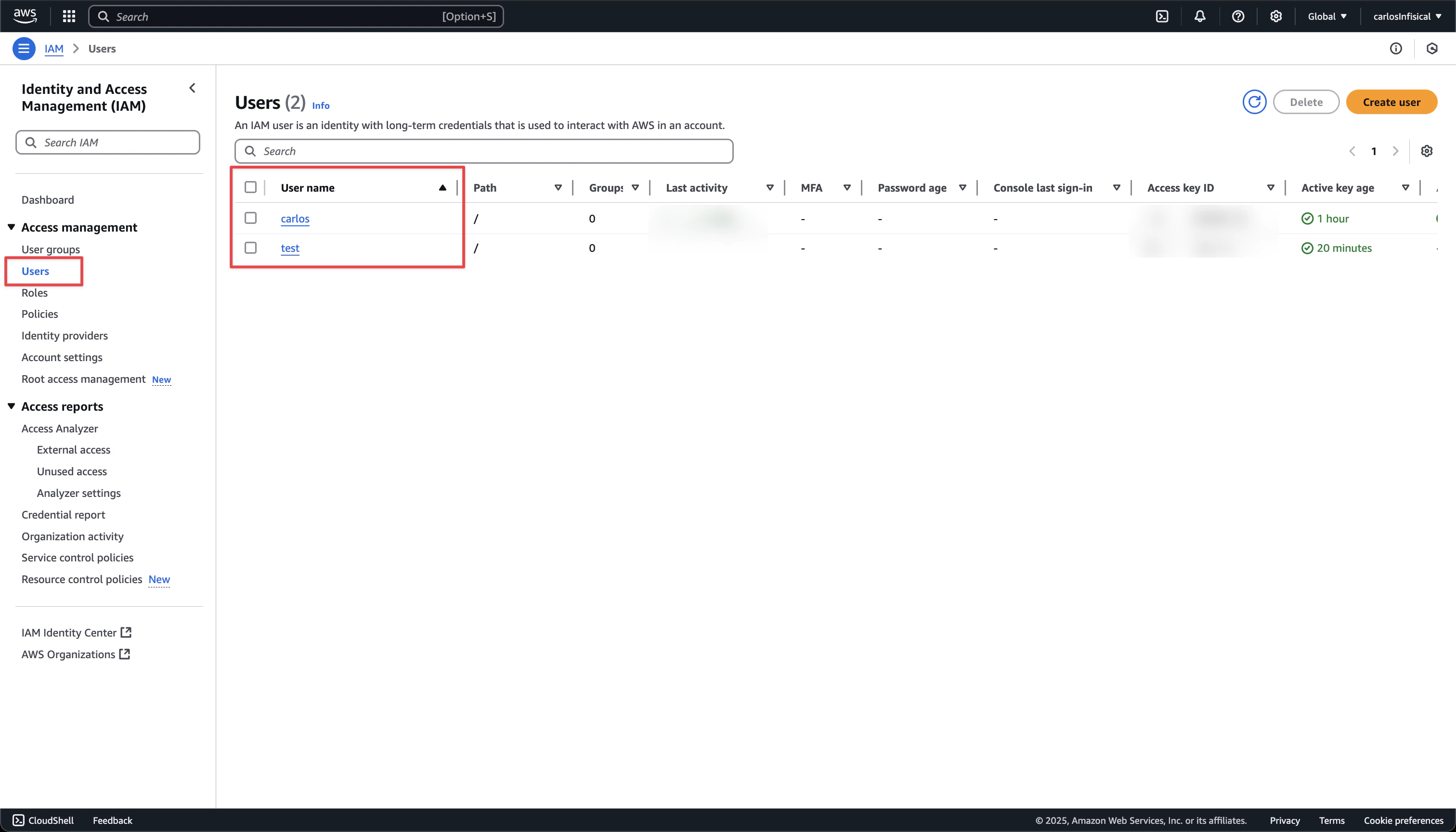Click the active key status icon for carlos
Screen dimensions: 1456x832
(x=1307, y=218)
